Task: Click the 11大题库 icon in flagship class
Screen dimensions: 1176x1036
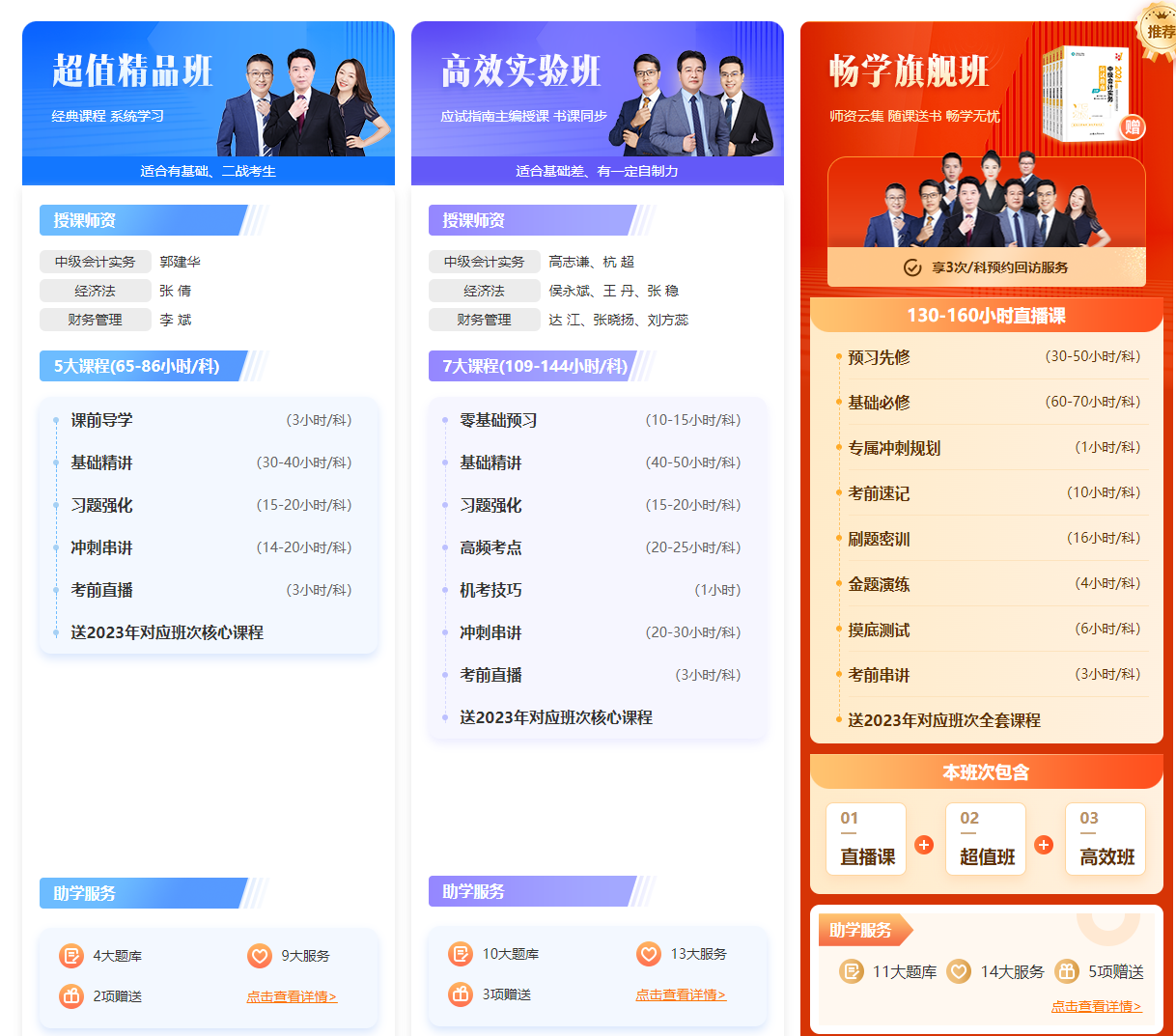Action: [852, 971]
